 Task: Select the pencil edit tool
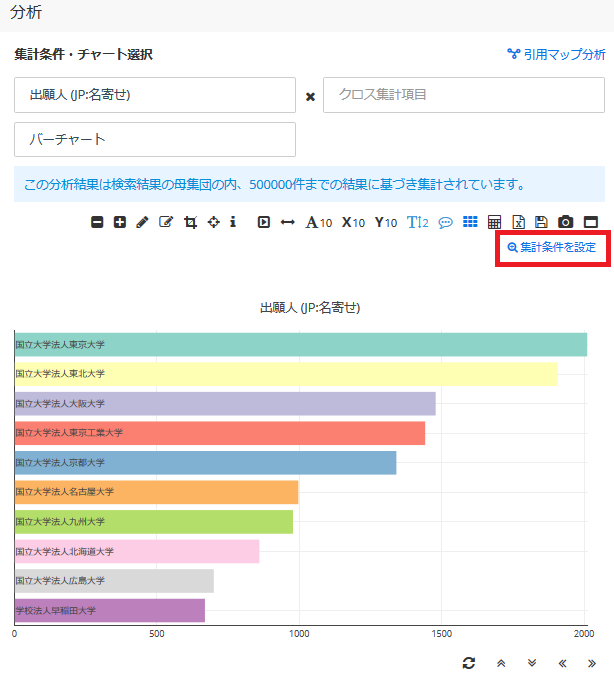142,222
